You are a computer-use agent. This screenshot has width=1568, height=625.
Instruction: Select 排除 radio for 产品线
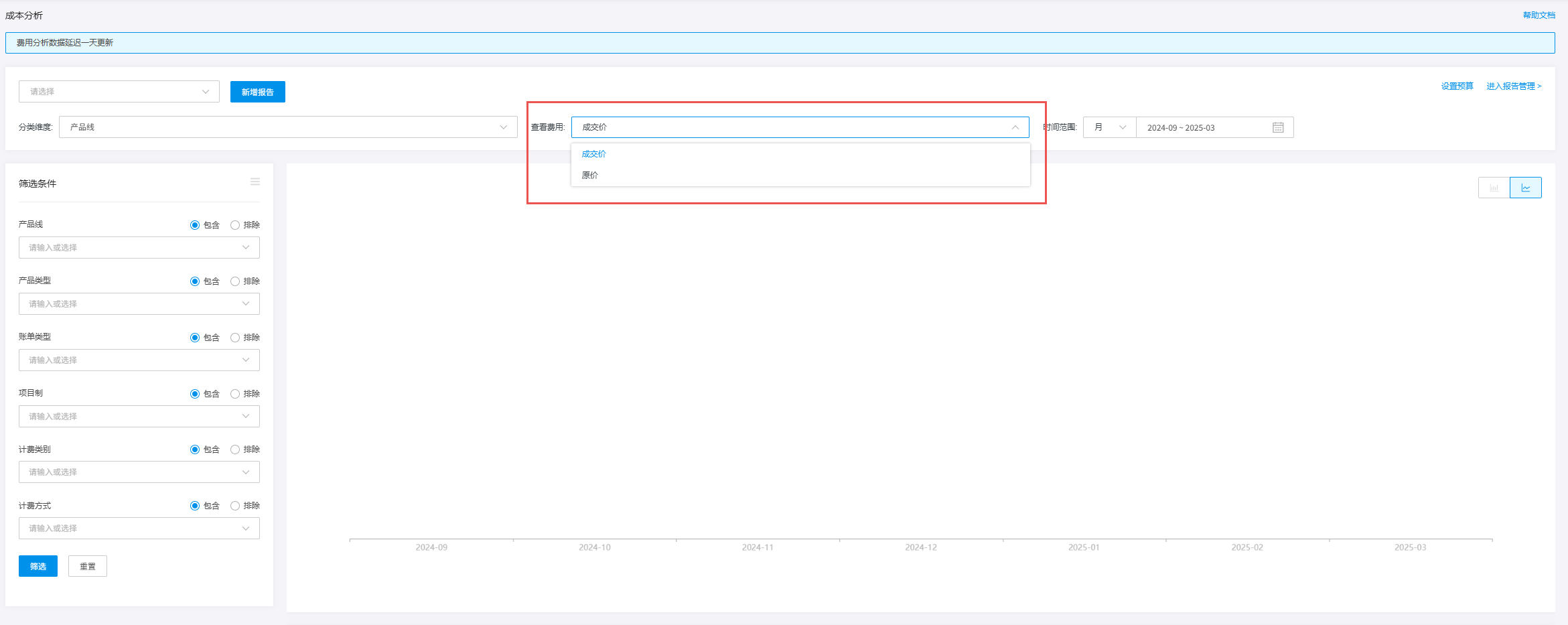[x=235, y=225]
